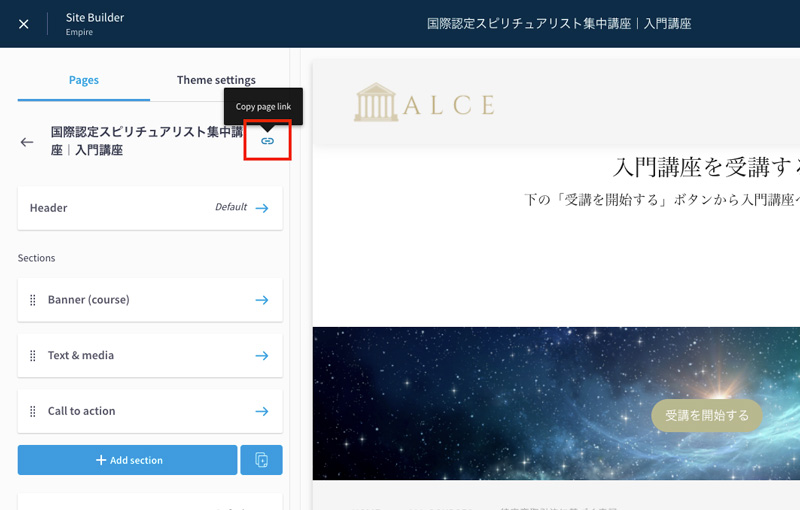Switch to the Pages tab
The width and height of the screenshot is (800, 510).
pos(83,80)
